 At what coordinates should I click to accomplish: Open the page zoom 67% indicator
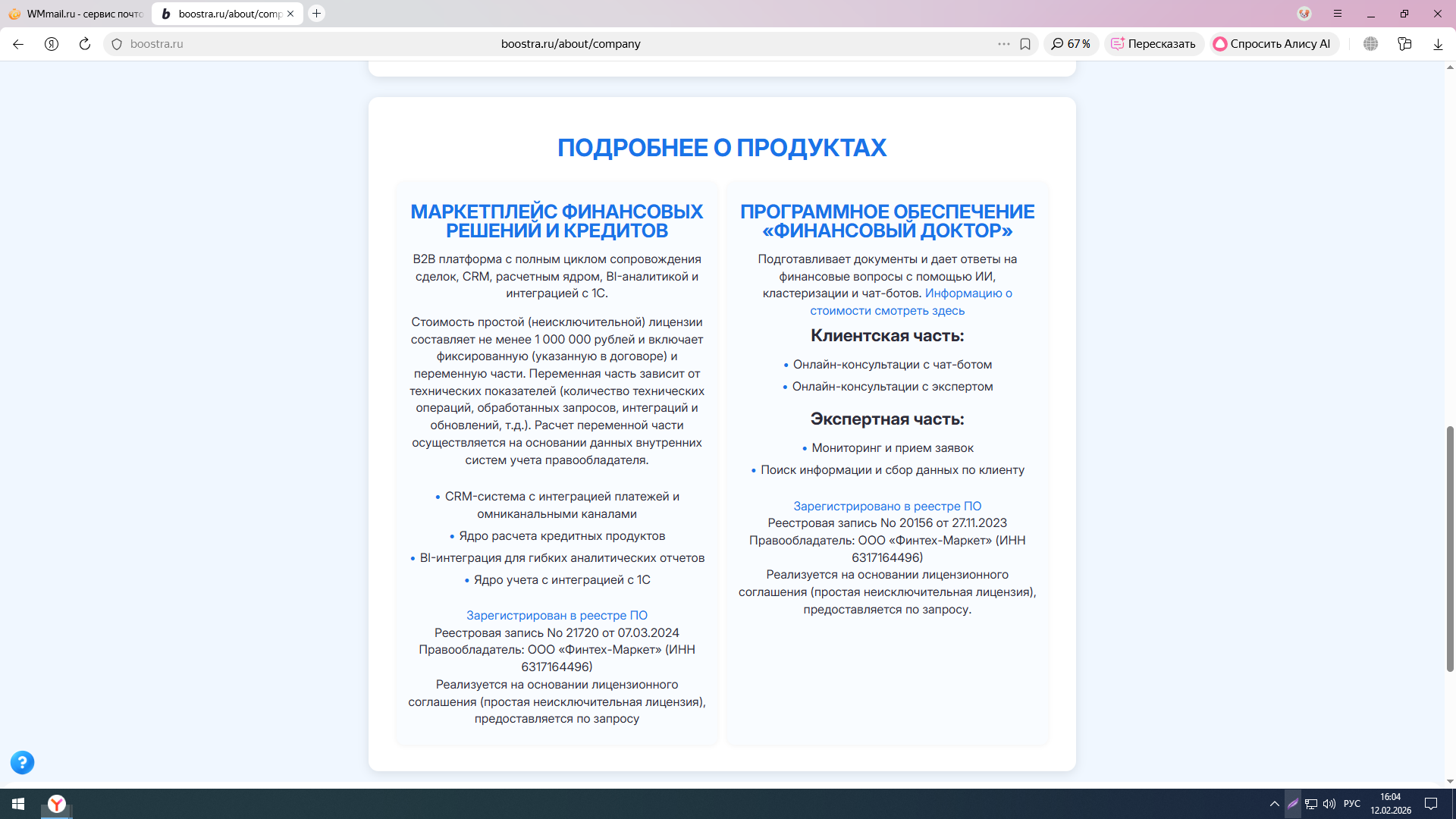click(x=1071, y=44)
